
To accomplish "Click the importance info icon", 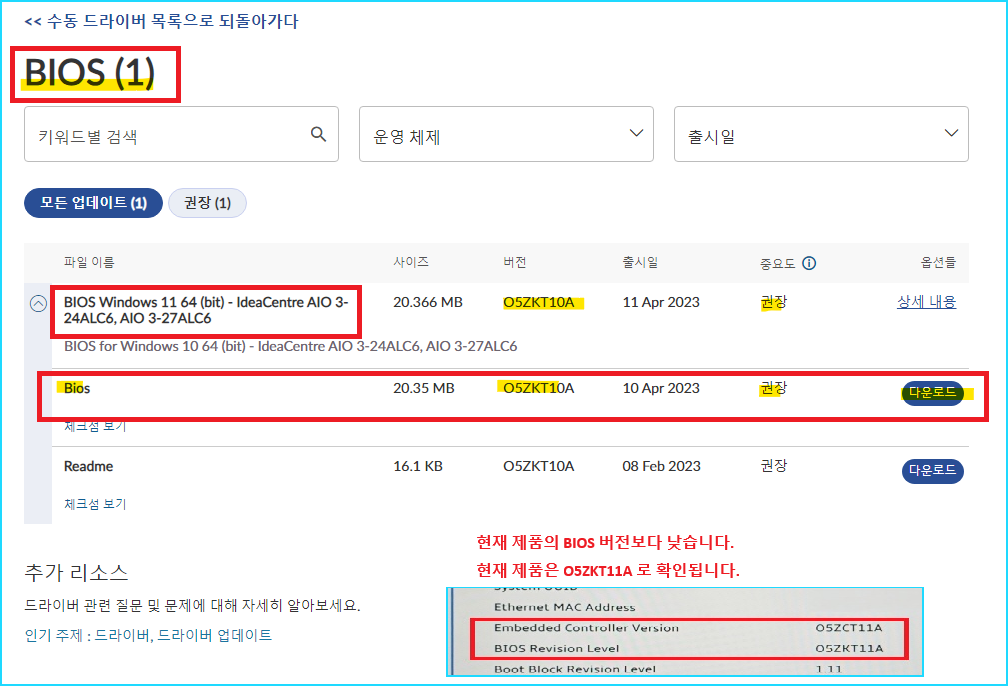I will [x=809, y=263].
